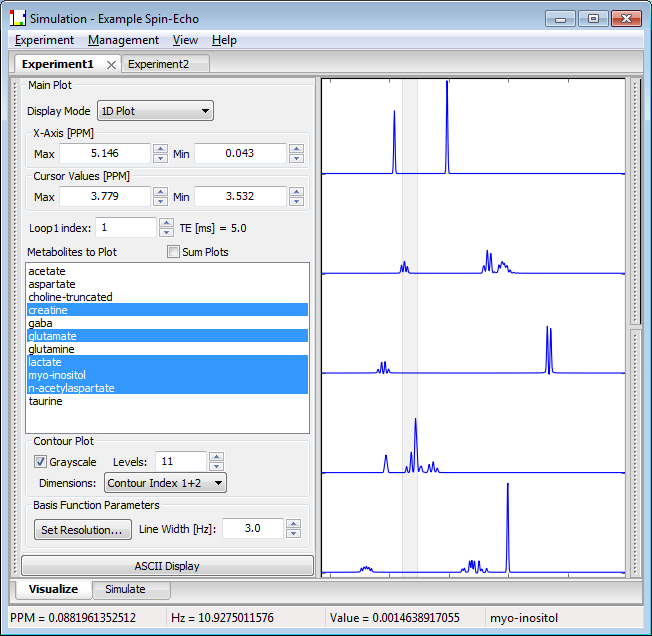Viewport: 652px width, 636px height.
Task: Expand the contour Dimensions dropdown
Action: [x=165, y=483]
